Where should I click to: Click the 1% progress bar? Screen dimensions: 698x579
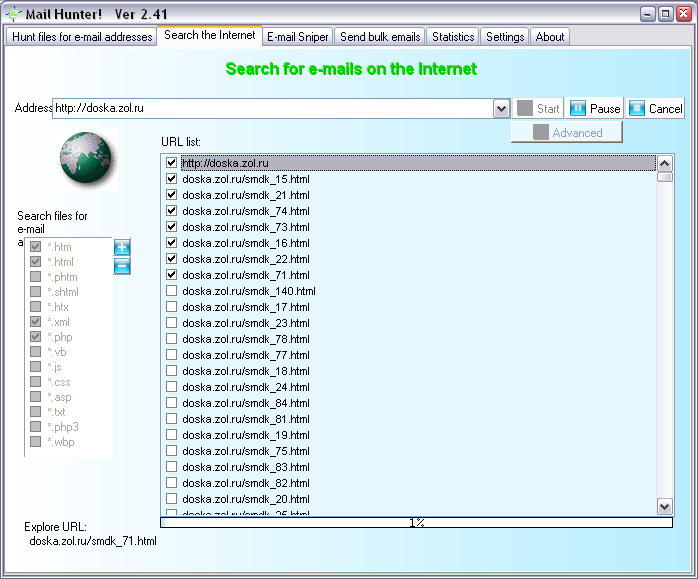416,522
